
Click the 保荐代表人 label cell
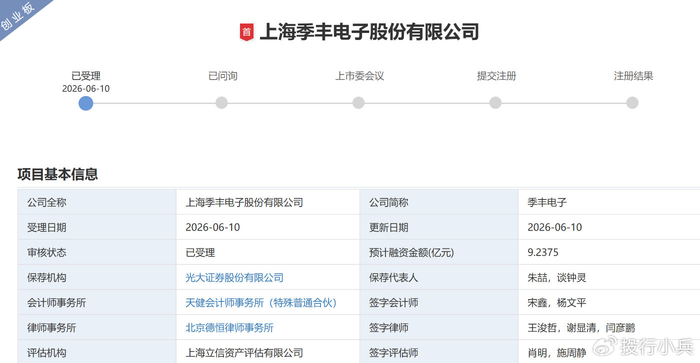439,277
